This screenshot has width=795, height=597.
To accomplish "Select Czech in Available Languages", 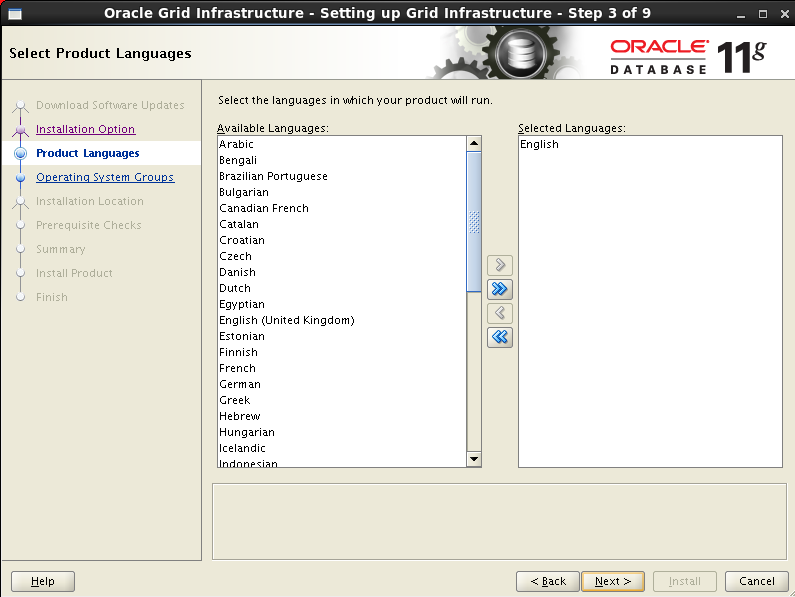I will [x=341, y=256].
